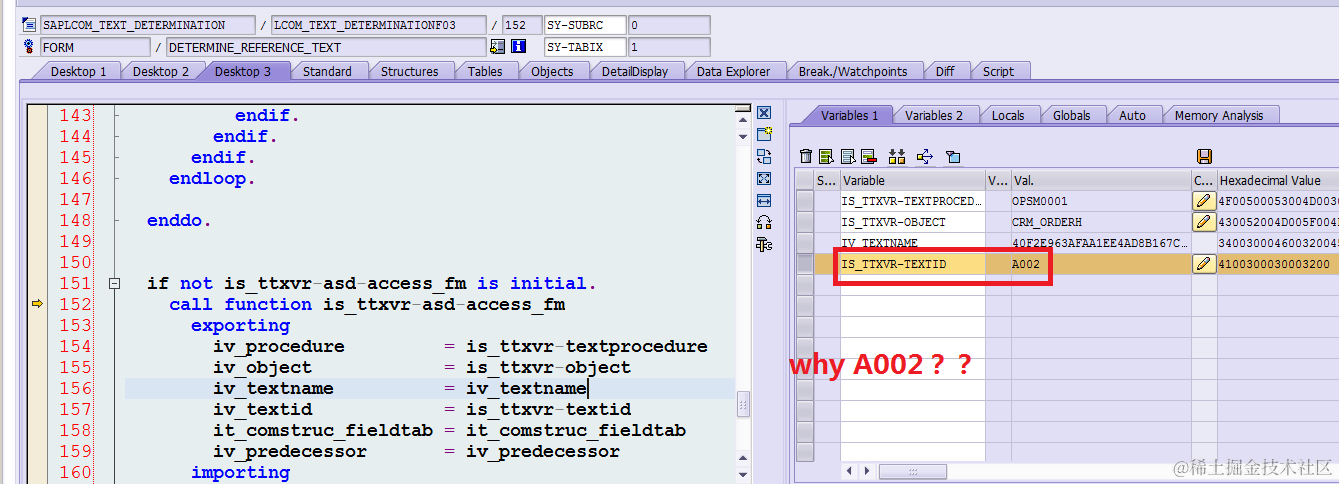This screenshot has height=484, width=1339.
Task: Select row of IV_TEXTNAME via row selector
Action: point(804,243)
